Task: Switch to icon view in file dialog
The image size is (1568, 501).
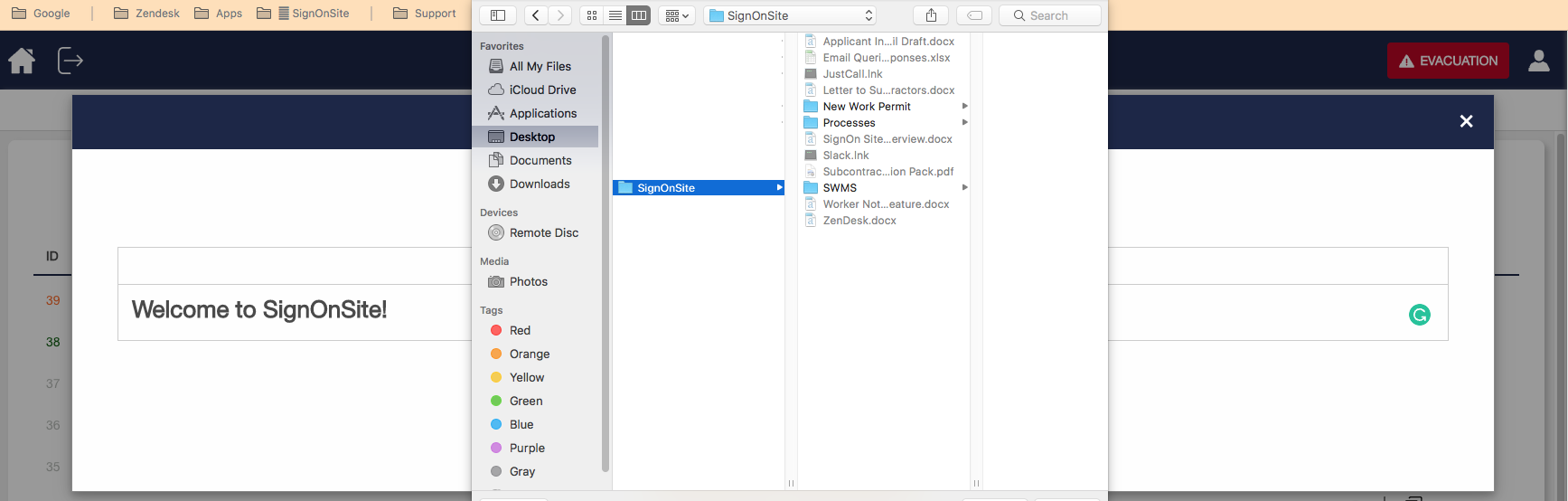Action: coord(592,15)
